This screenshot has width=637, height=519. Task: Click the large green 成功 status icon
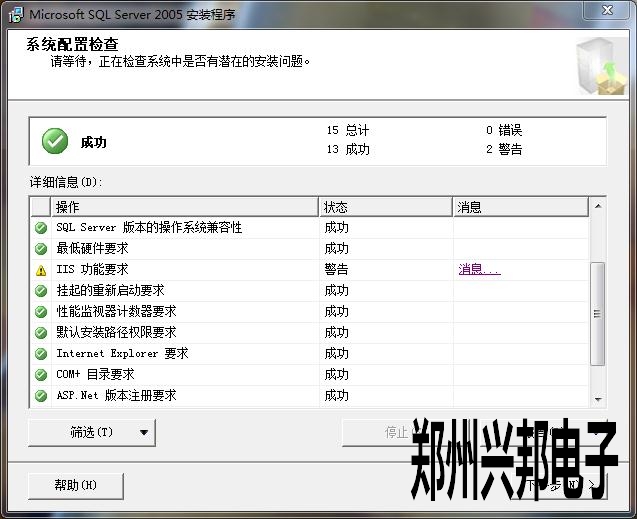[55, 142]
